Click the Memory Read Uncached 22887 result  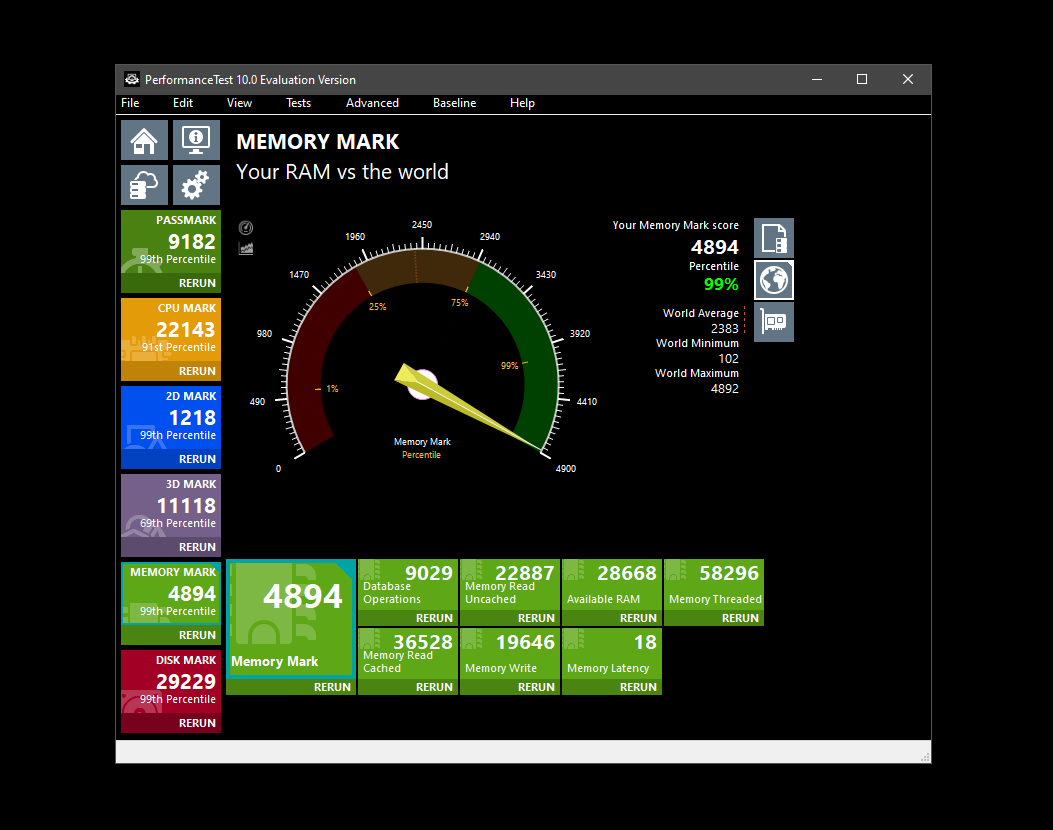[x=510, y=584]
